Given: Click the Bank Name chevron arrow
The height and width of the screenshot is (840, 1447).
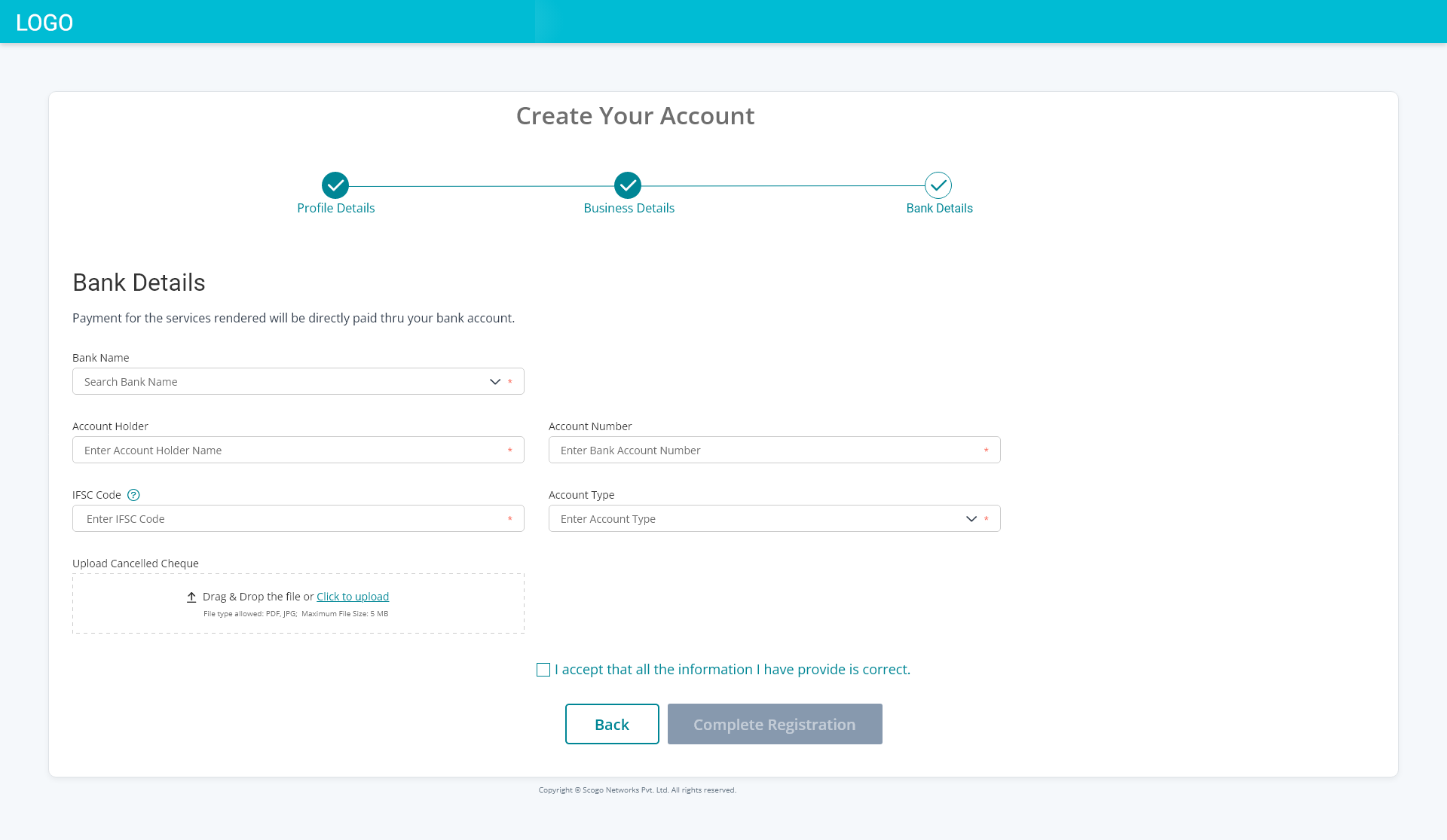Looking at the screenshot, I should pos(495,382).
